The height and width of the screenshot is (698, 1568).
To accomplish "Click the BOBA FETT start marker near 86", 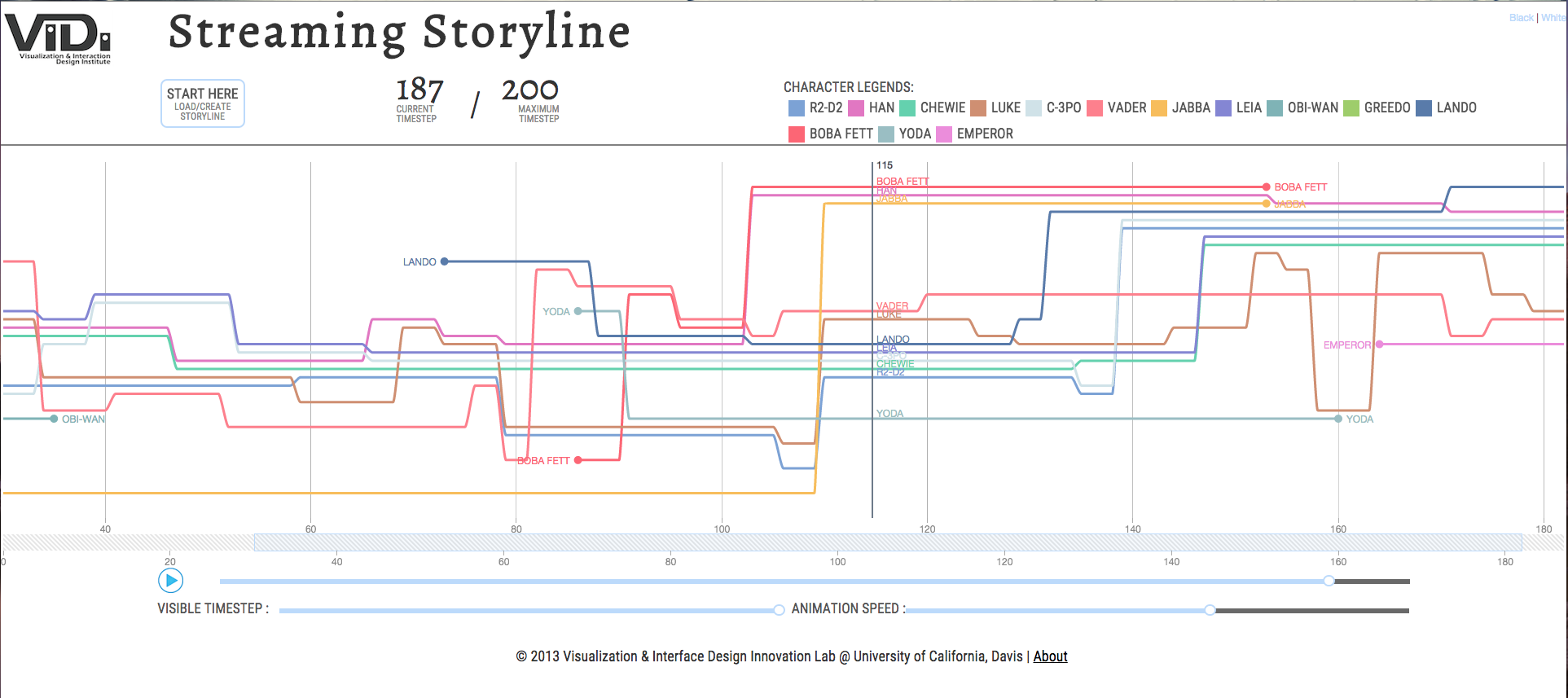I will (x=578, y=460).
